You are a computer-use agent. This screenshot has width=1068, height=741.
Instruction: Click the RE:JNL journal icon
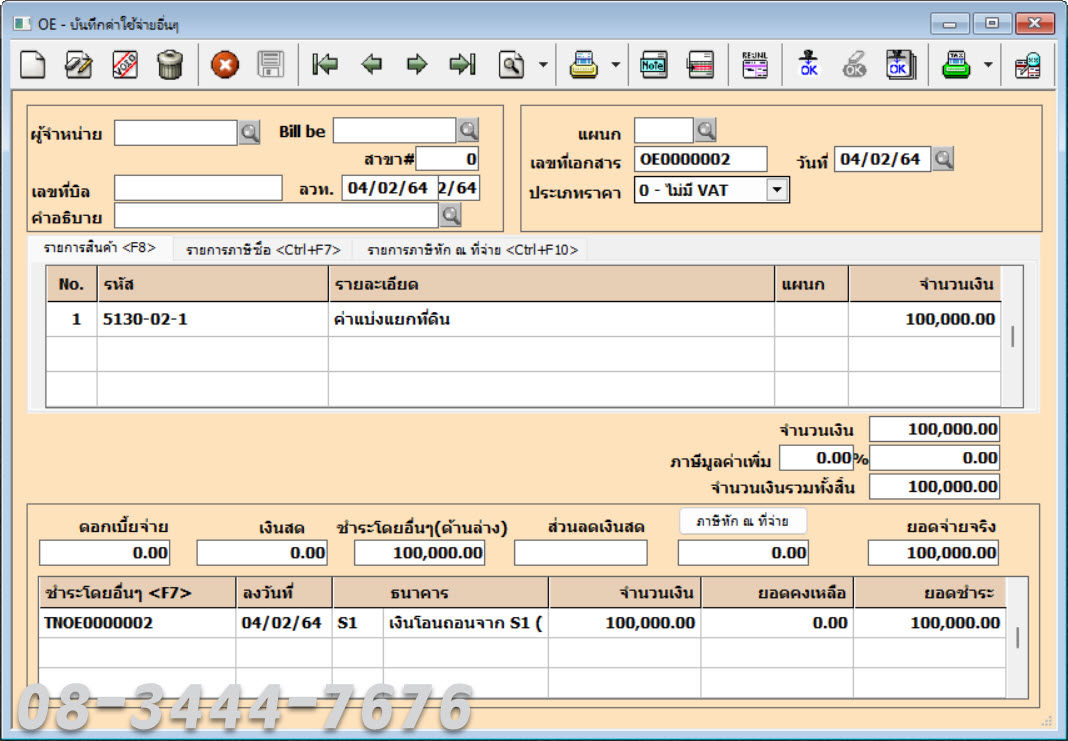(755, 65)
